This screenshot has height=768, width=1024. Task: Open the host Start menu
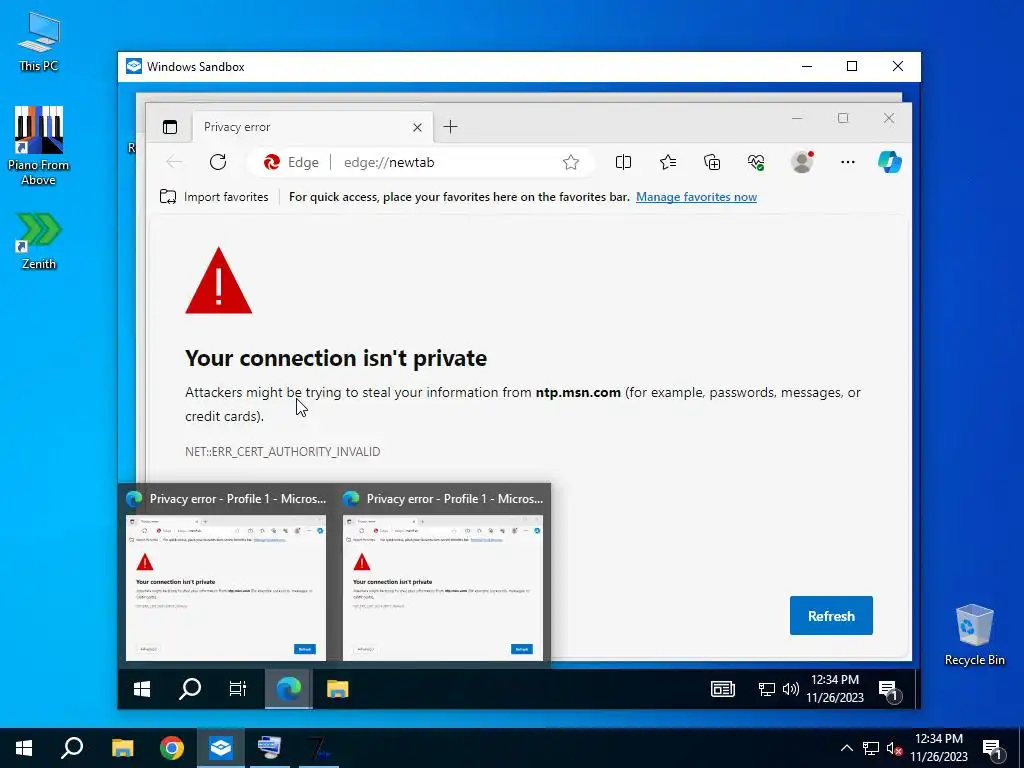click(x=24, y=748)
